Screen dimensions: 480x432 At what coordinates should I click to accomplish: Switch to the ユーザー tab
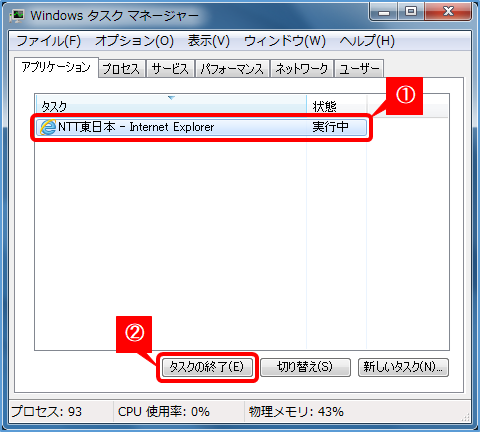[x=359, y=69]
